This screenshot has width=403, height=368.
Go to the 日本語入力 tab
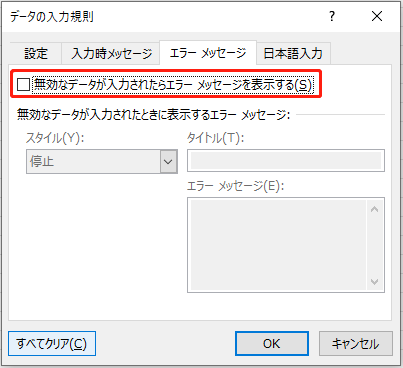(x=293, y=53)
